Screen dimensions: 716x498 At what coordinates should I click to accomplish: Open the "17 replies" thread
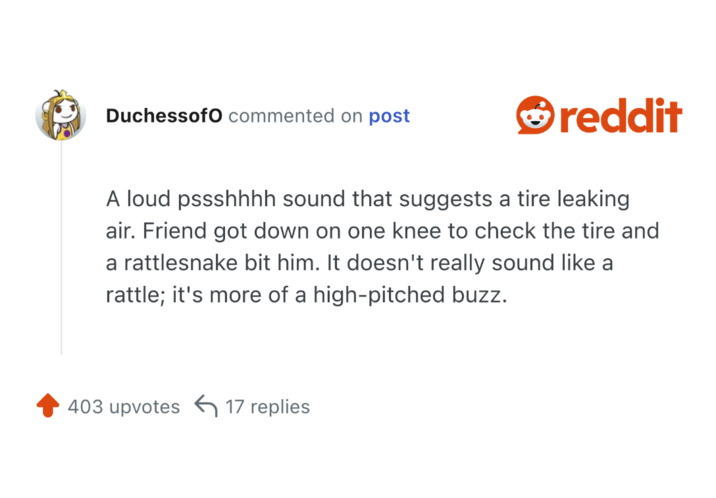(x=267, y=407)
